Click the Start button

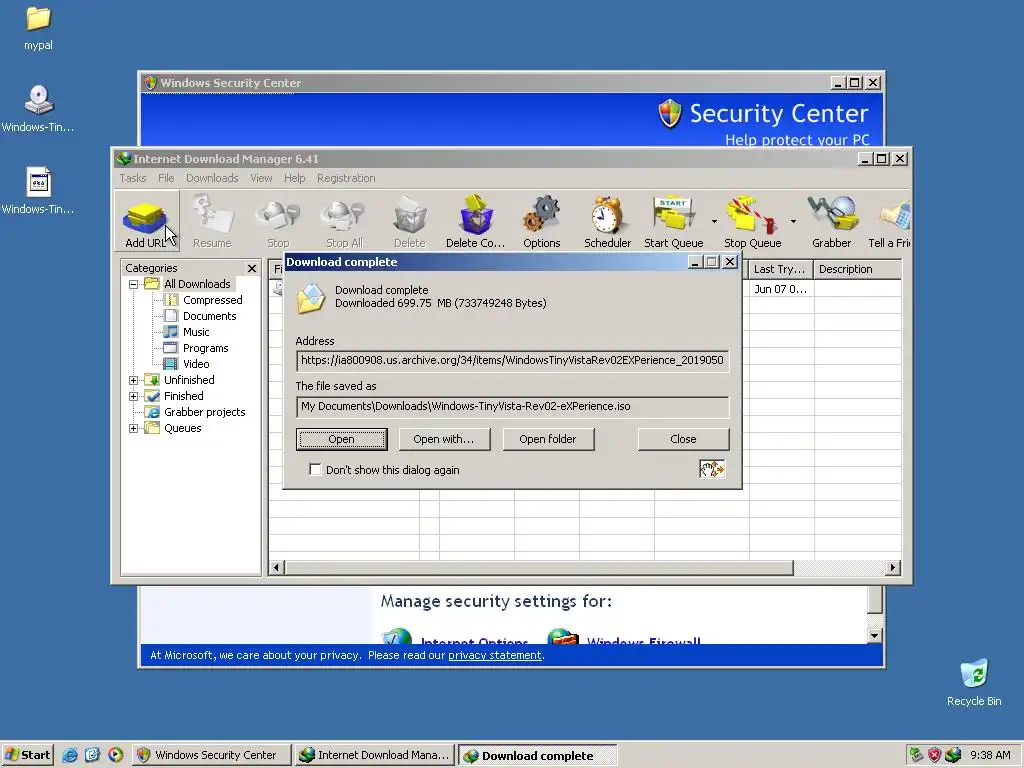pyautogui.click(x=27, y=755)
